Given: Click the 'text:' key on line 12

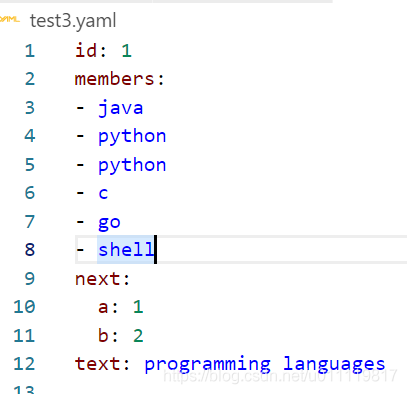Looking at the screenshot, I should point(102,364).
